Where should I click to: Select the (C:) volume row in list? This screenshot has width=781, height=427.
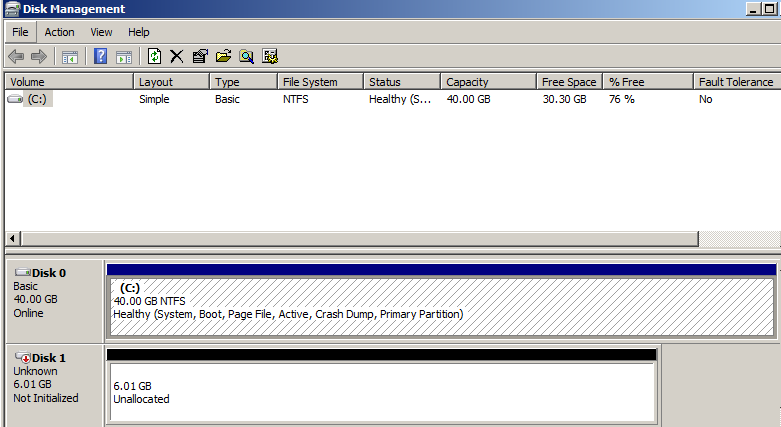point(37,100)
